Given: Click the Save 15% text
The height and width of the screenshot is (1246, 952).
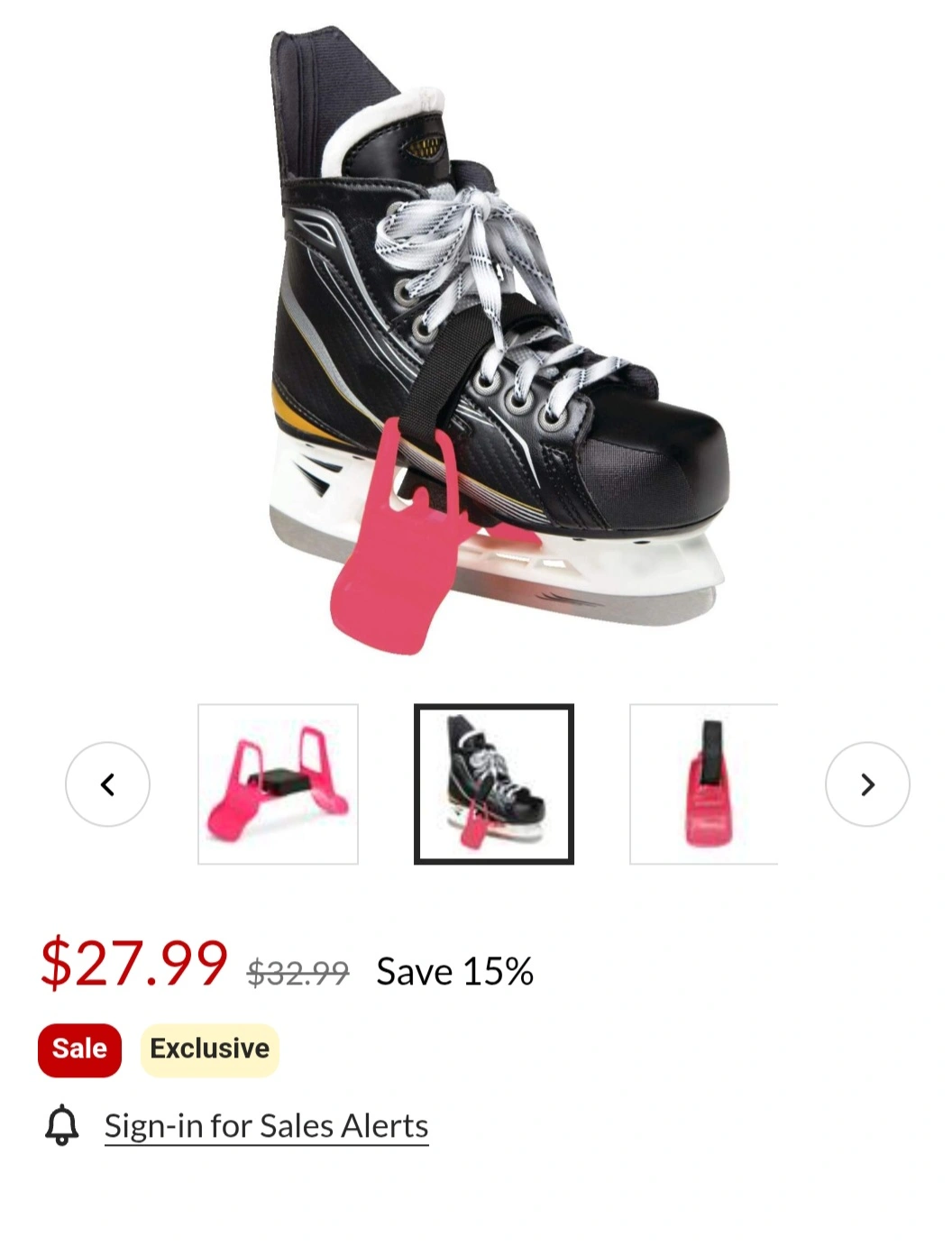Looking at the screenshot, I should pos(455,971).
